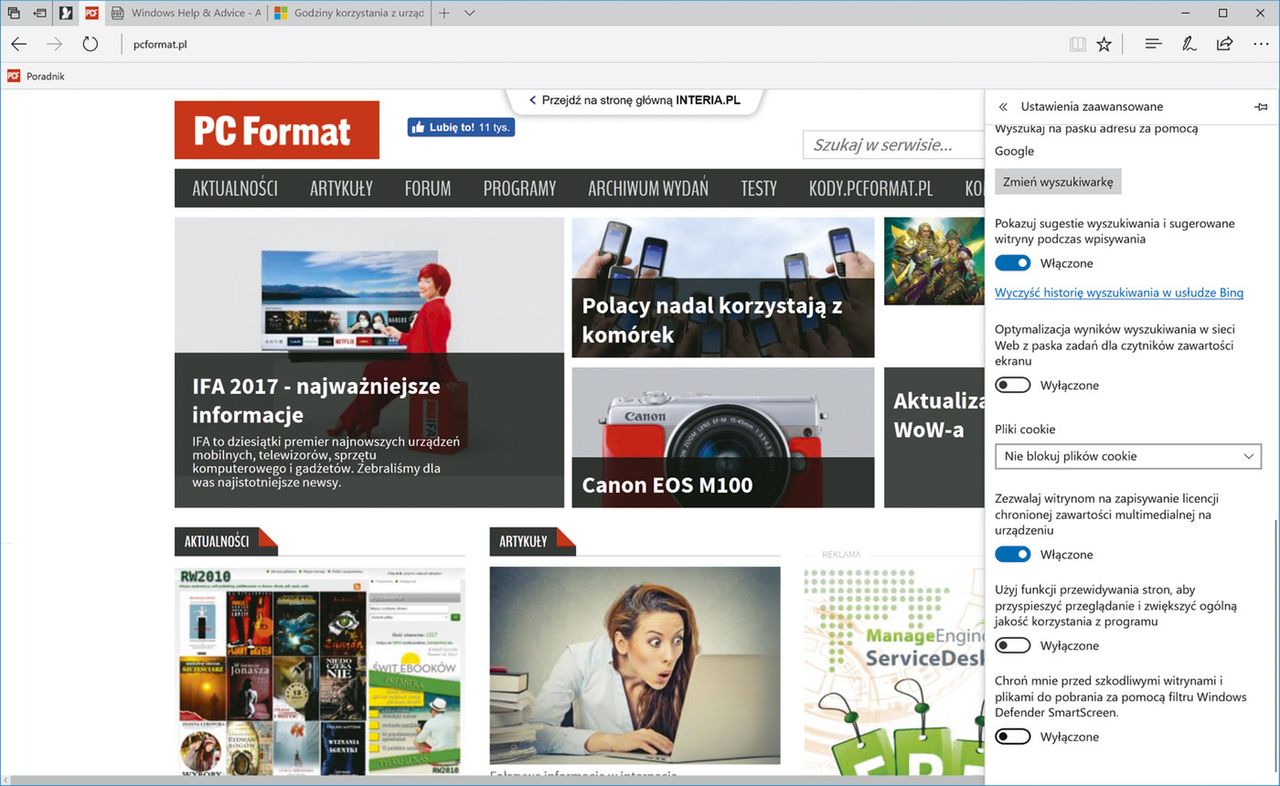Screen dimensions: 1280x786
Task: Click the game character artwork thumbnail
Action: tap(934, 261)
